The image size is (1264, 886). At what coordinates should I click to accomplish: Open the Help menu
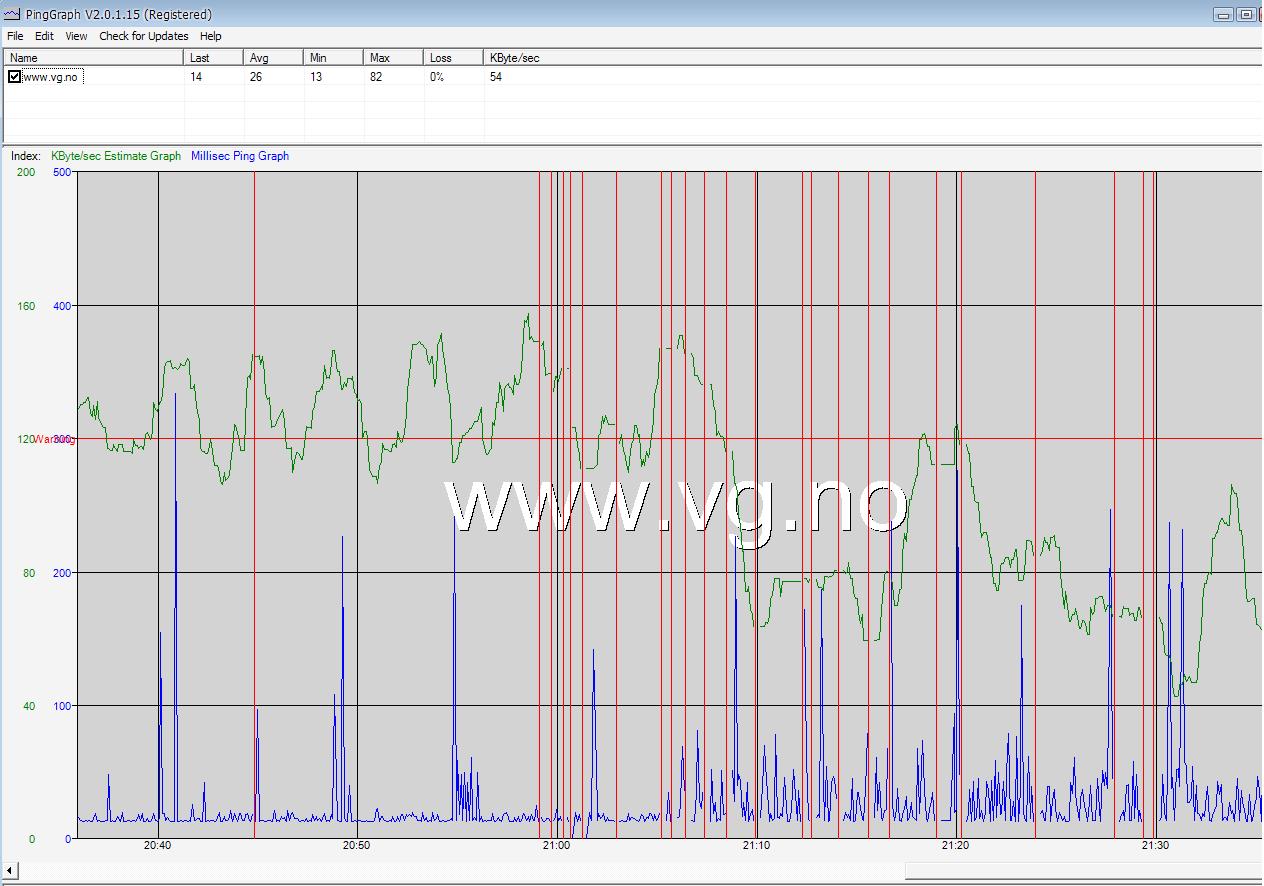210,36
